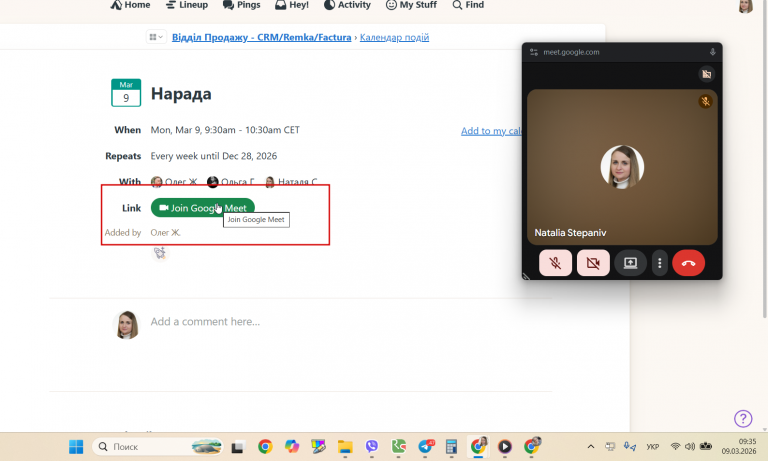This screenshot has height=461, width=768.
Task: Click Ольга Г. participant avatar
Action: pyautogui.click(x=213, y=182)
